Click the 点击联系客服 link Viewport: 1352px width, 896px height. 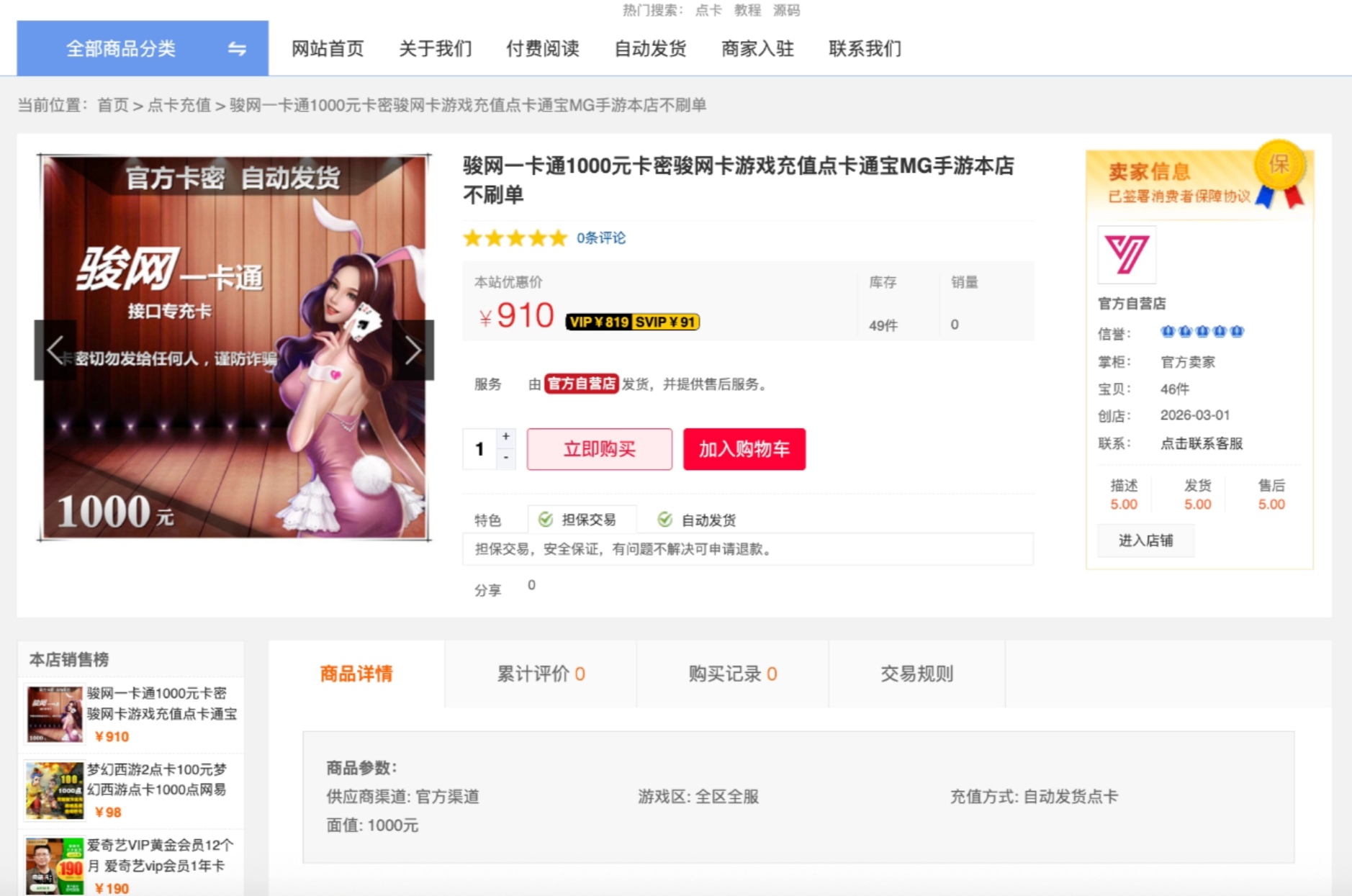[x=1202, y=444]
